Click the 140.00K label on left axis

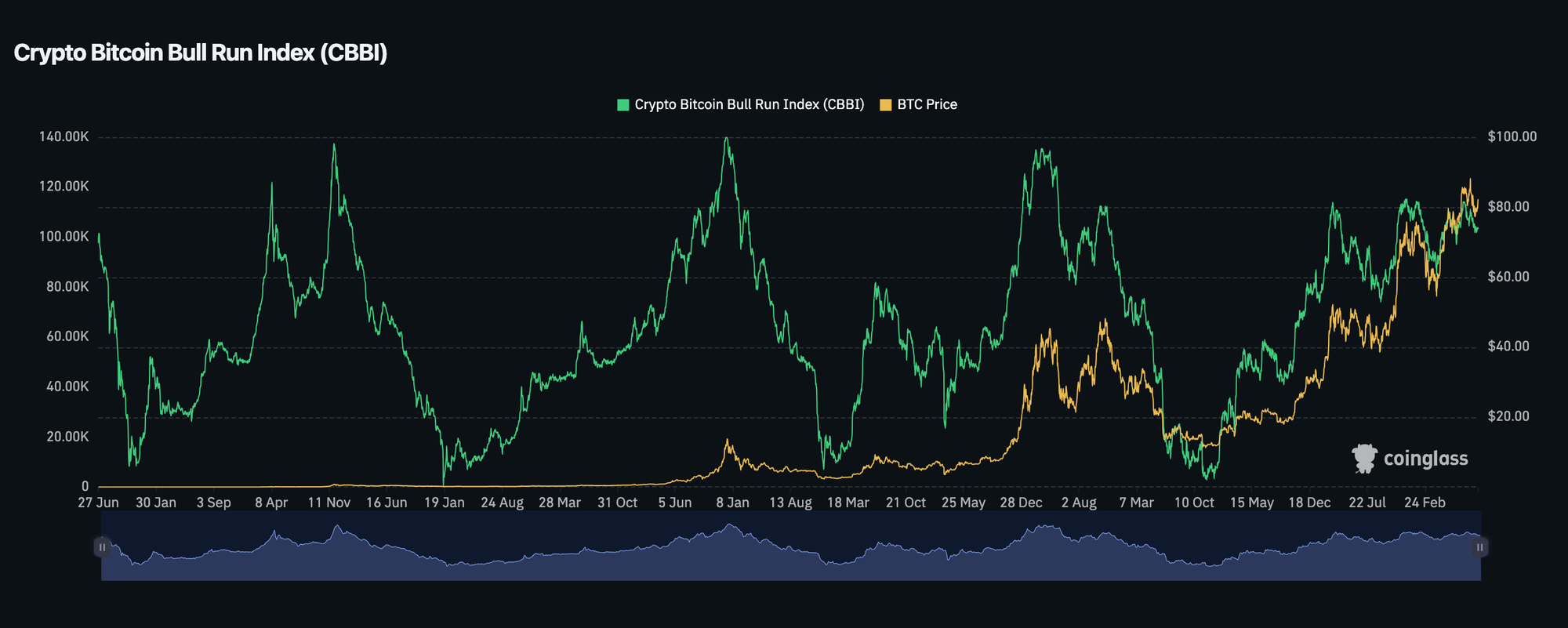(x=64, y=137)
